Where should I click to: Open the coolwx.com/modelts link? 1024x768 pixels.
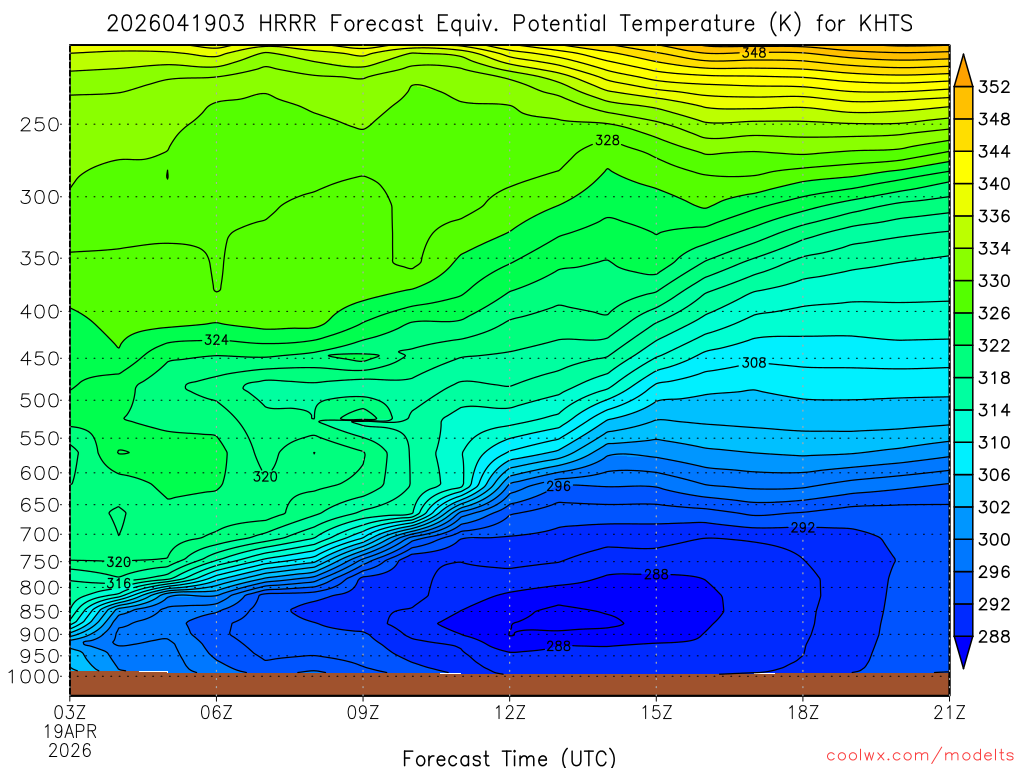920,756
